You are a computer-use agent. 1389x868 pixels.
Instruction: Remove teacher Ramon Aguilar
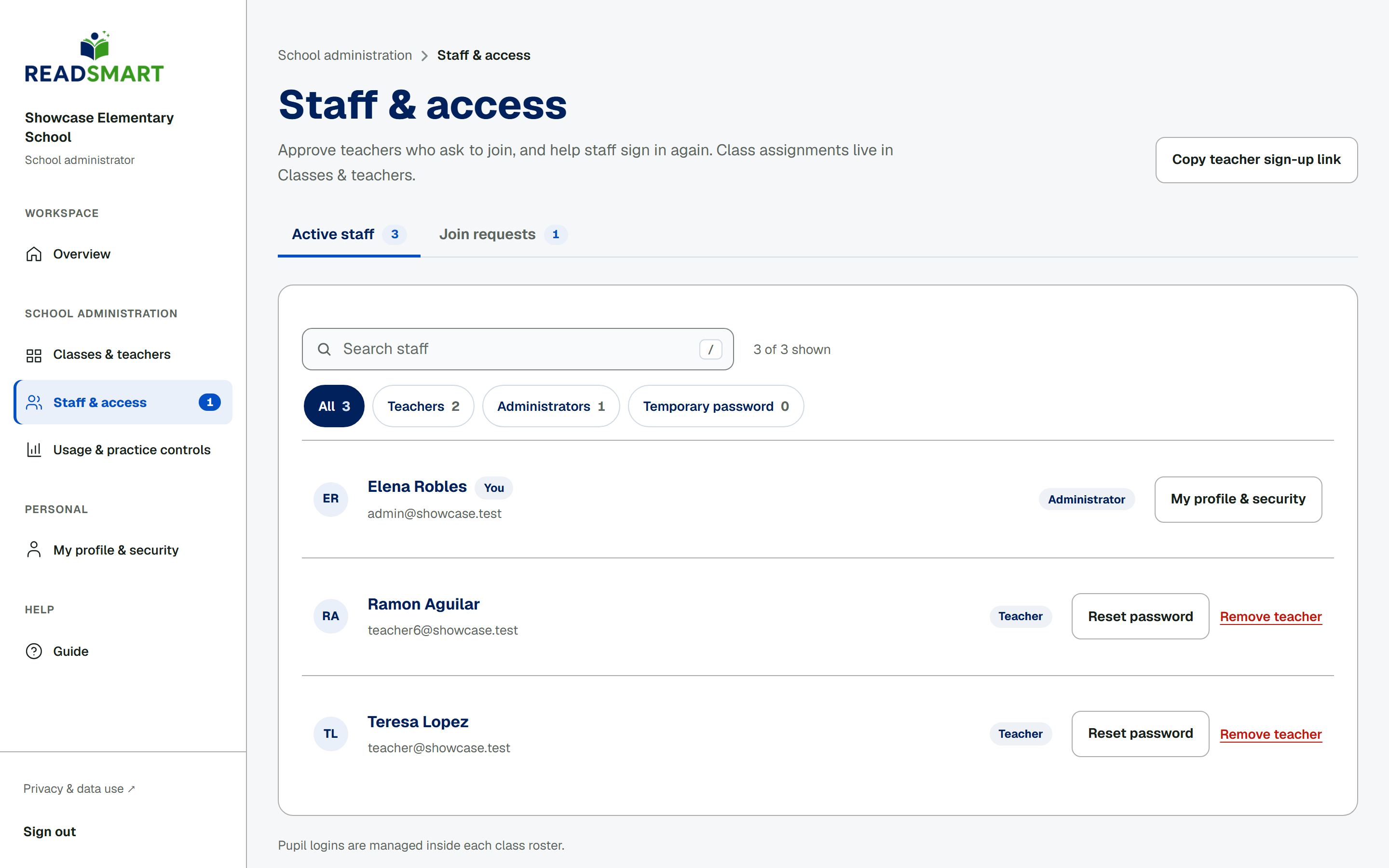pos(1271,617)
